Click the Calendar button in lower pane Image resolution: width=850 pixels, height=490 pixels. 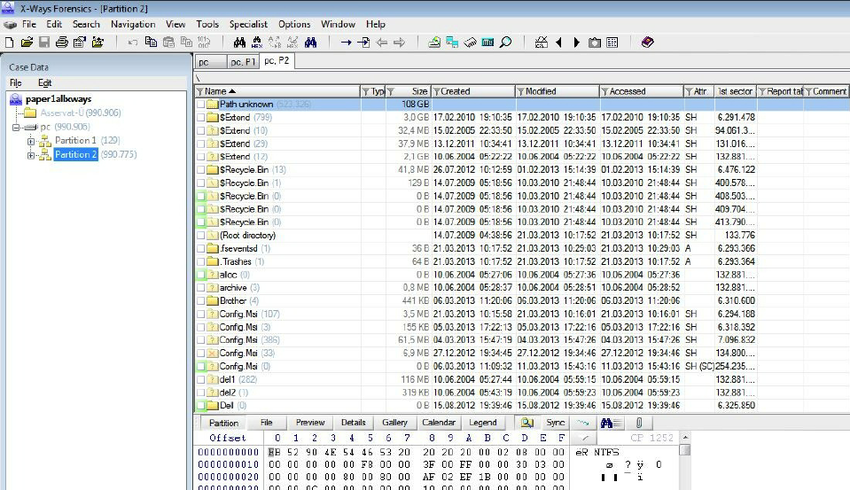tap(439, 422)
